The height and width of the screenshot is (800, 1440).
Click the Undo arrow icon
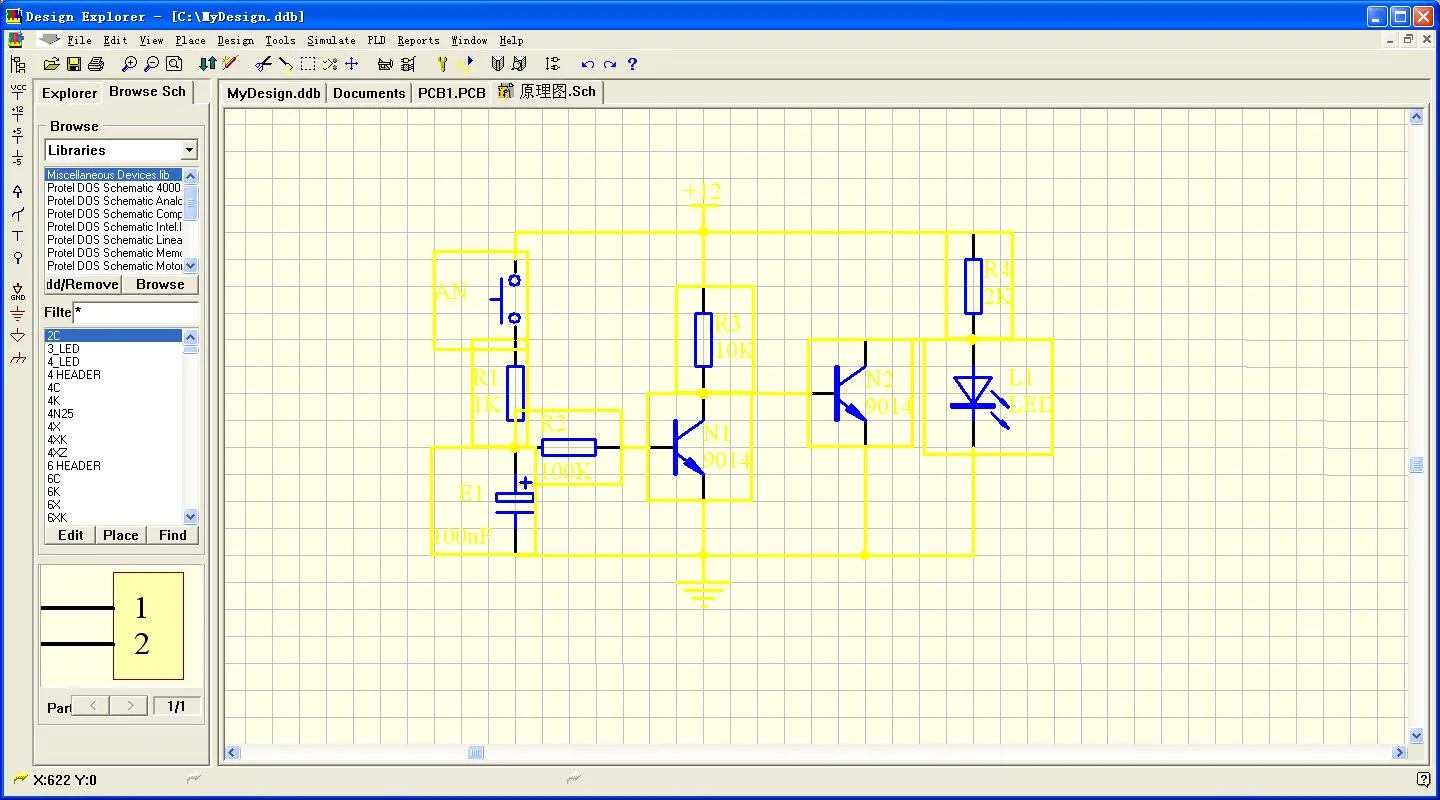point(589,63)
